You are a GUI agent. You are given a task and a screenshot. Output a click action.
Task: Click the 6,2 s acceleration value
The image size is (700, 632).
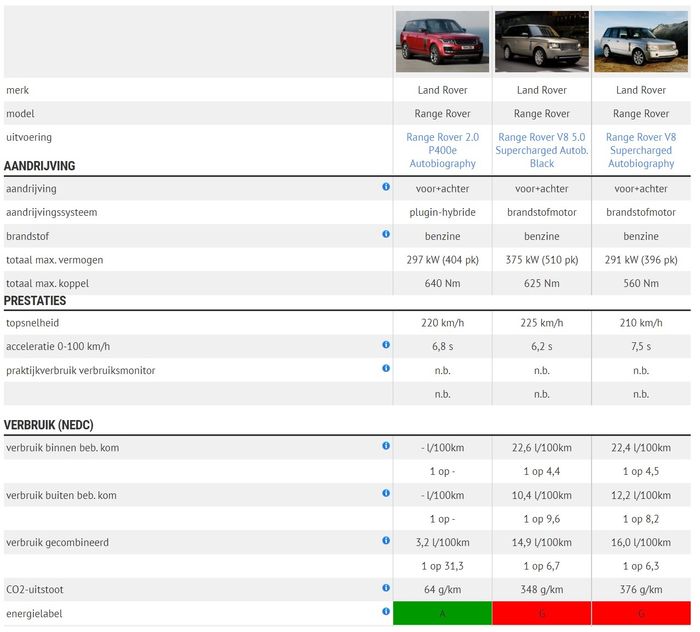tap(542, 346)
